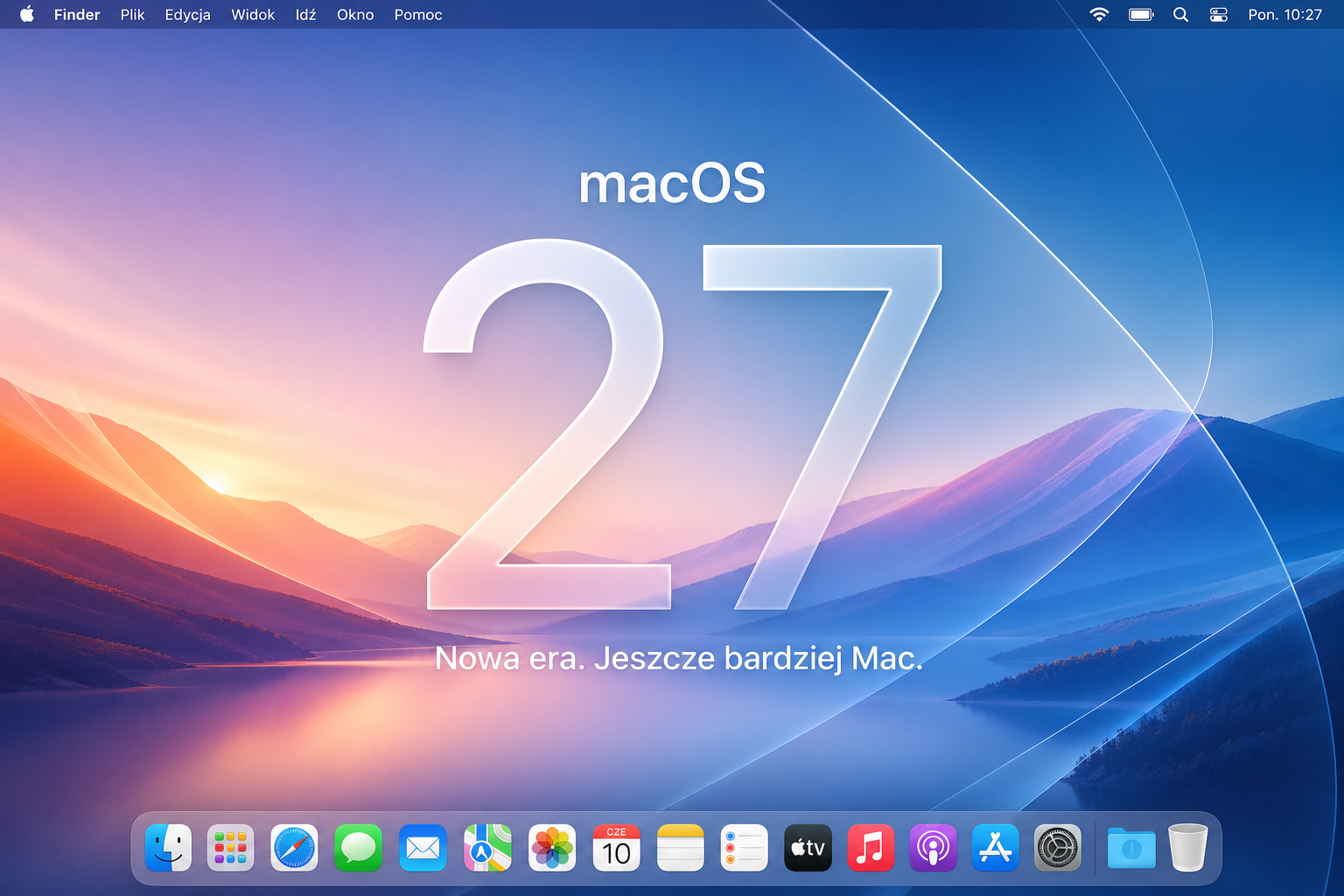Click the Wi-Fi status icon

[1099, 14]
